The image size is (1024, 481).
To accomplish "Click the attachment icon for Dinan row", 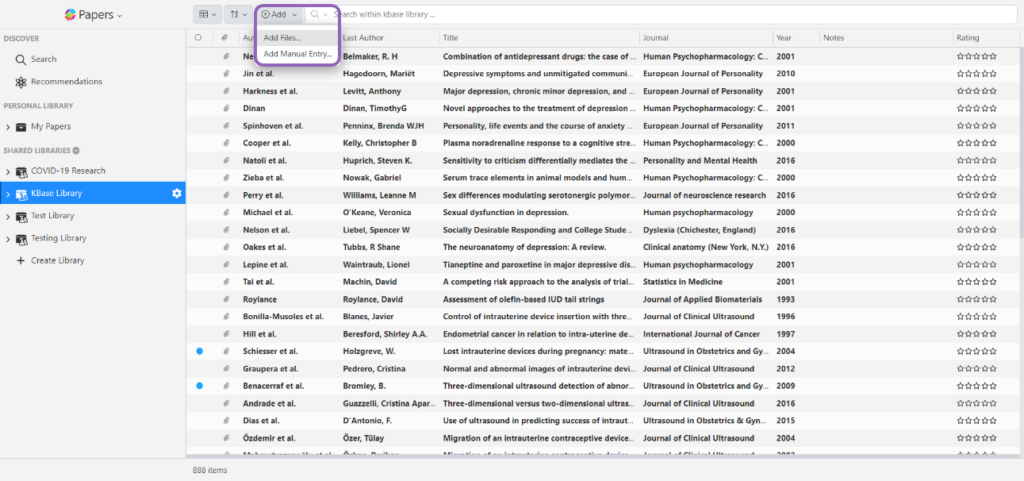I will pos(225,108).
